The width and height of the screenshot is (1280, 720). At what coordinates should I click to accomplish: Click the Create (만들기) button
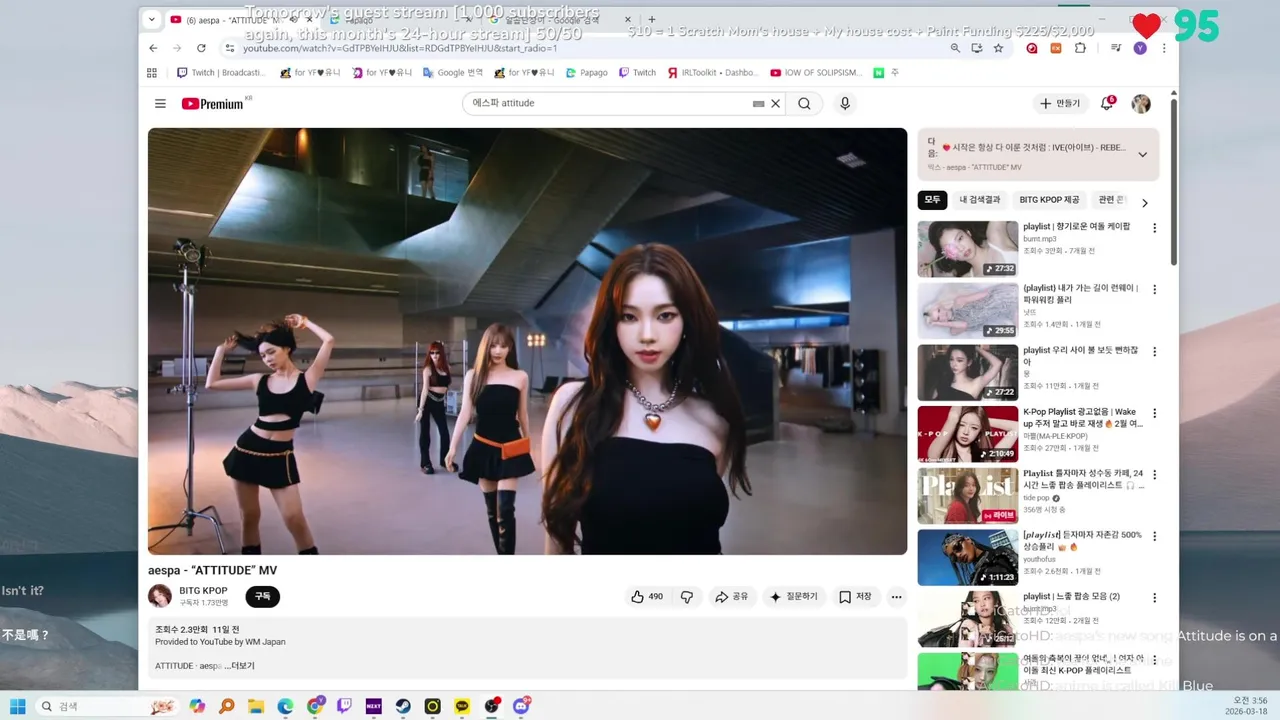(1060, 104)
